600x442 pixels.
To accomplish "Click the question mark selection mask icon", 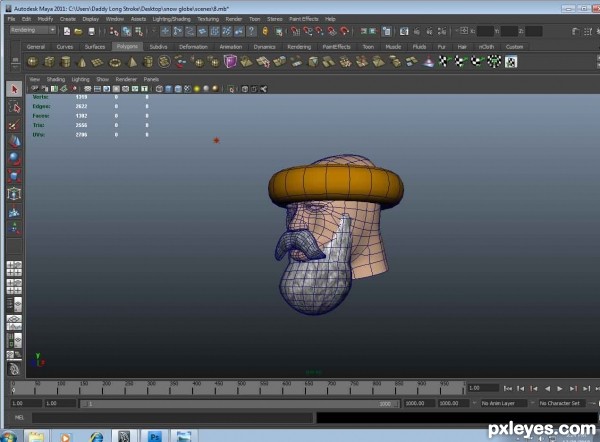I will coord(251,31).
